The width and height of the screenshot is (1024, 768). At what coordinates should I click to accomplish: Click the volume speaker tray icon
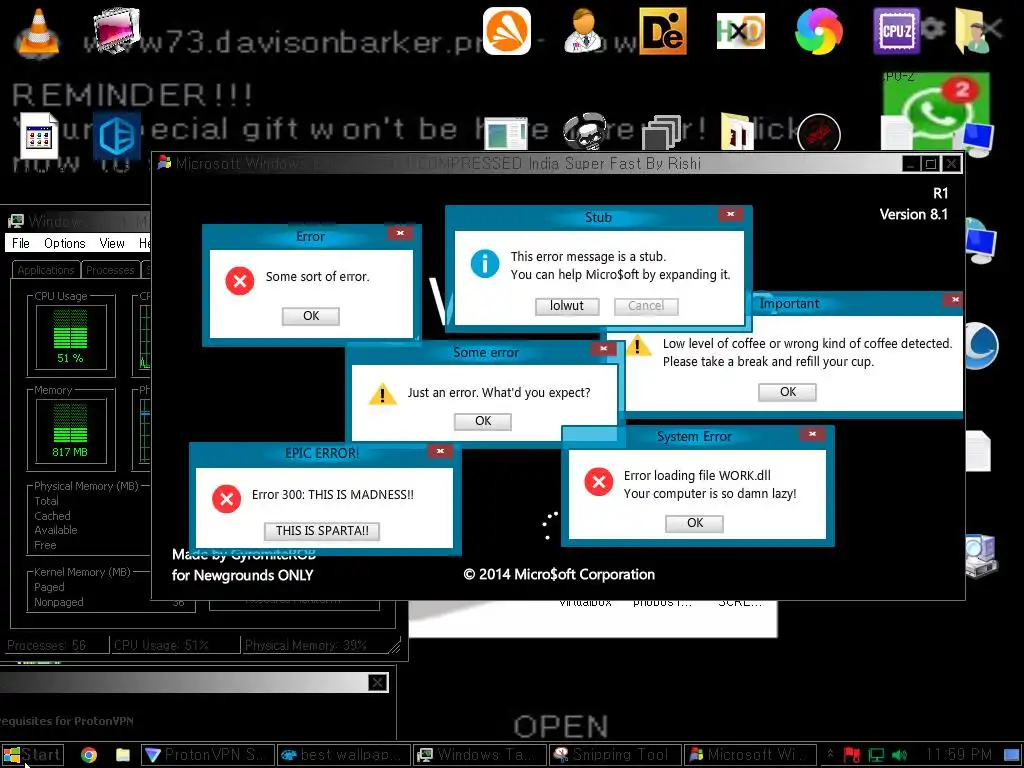[899, 755]
